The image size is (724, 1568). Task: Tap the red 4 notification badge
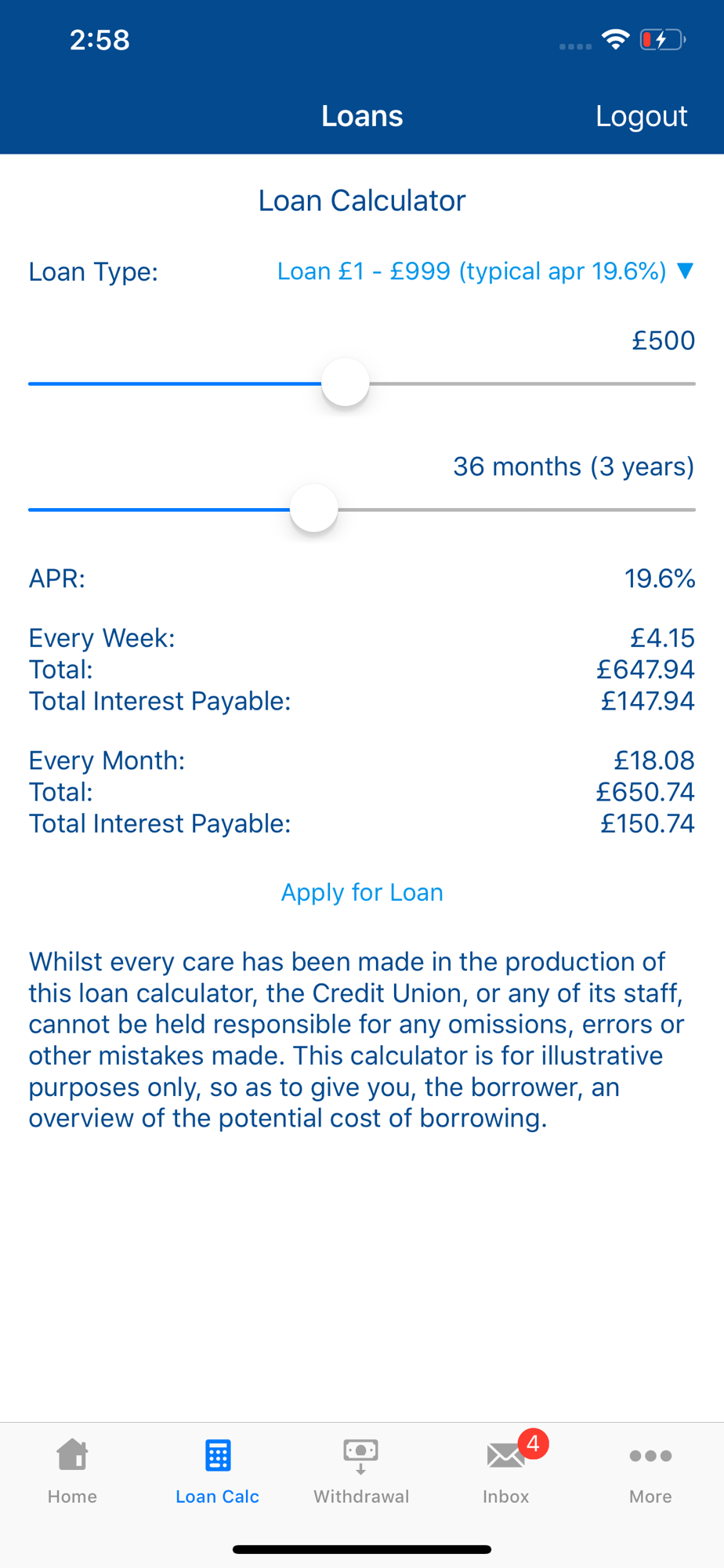tap(533, 1443)
